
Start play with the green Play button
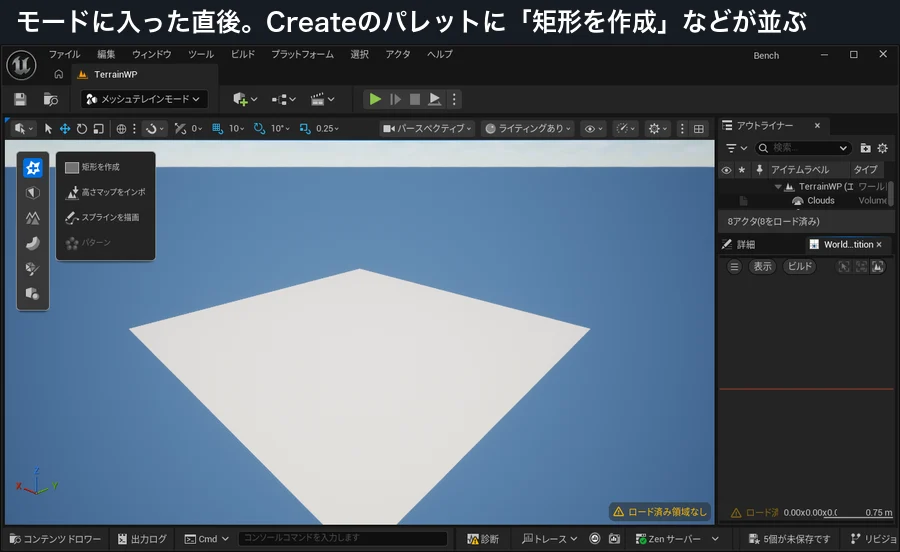375,99
